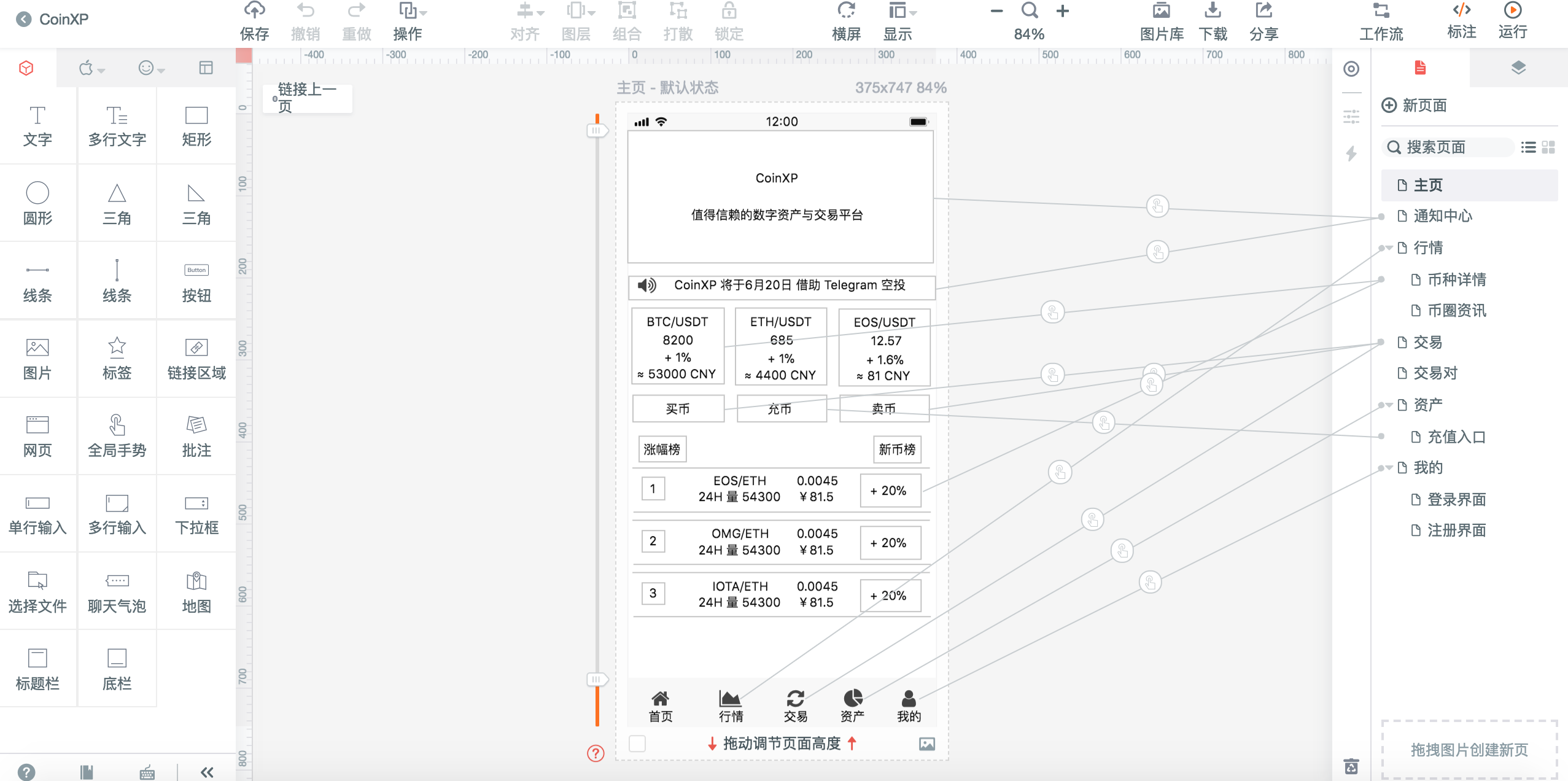The width and height of the screenshot is (1568, 781).
Task: Pick the 圆形 circle component
Action: [37, 203]
